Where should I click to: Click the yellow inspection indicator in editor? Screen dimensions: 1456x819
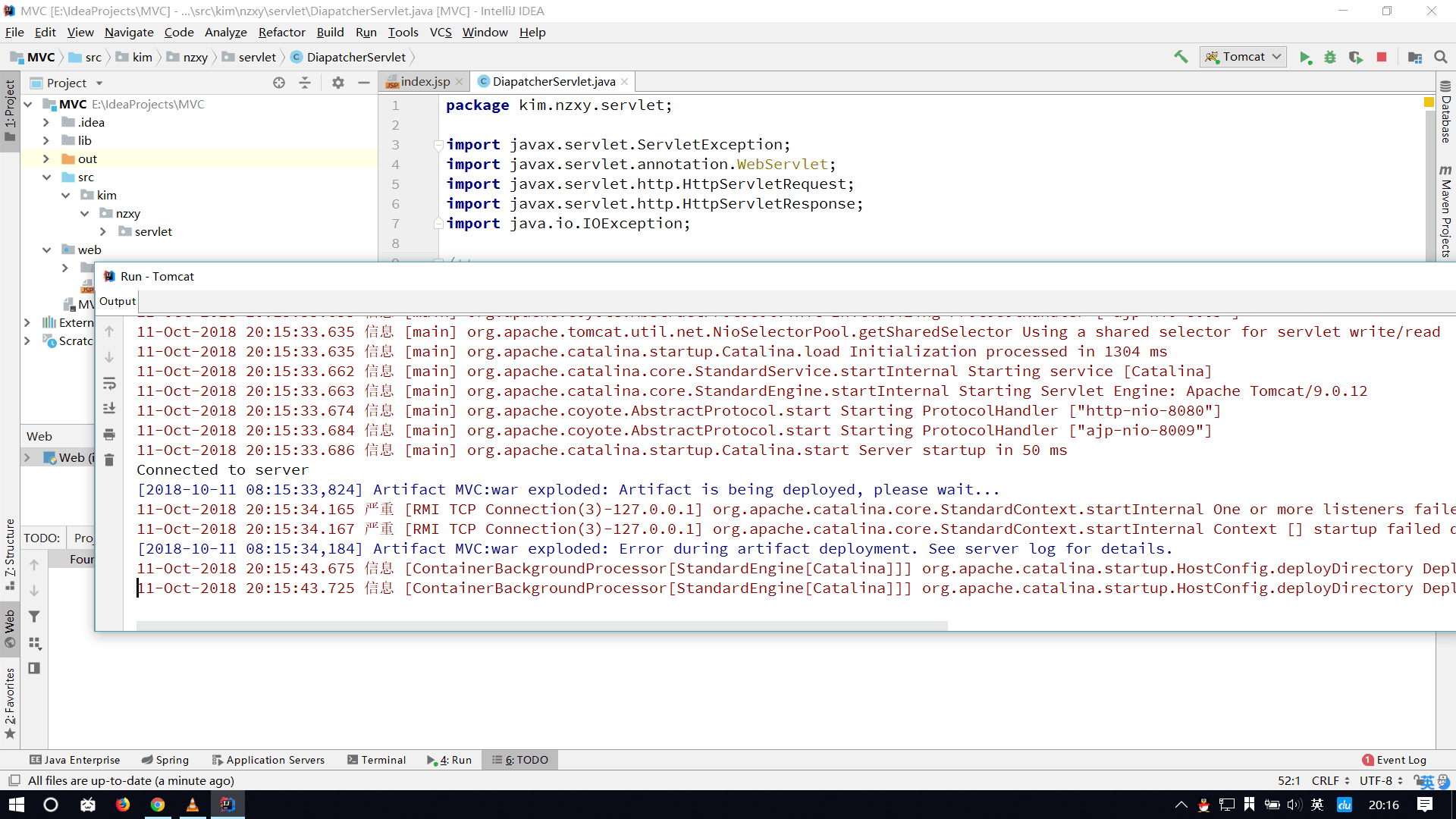coord(1429,102)
